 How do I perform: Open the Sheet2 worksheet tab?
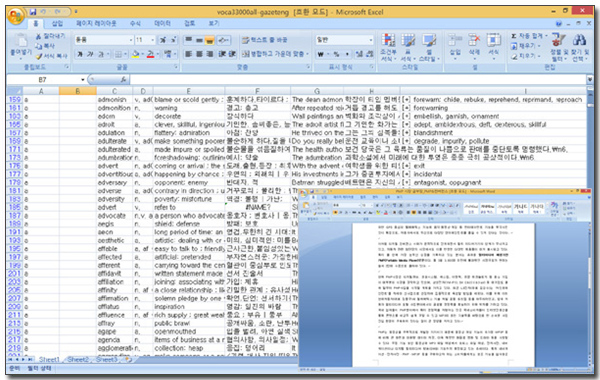click(x=78, y=359)
